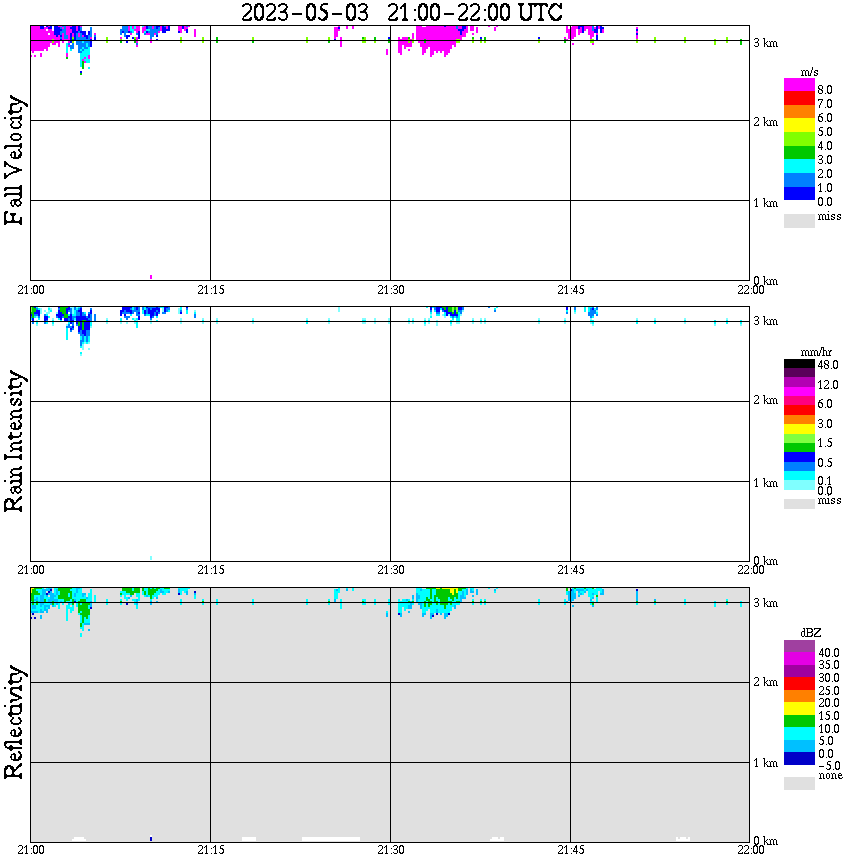The height and width of the screenshot is (868, 850).
Task: Click the chart title date 2023-05-03
Action: [x=305, y=12]
